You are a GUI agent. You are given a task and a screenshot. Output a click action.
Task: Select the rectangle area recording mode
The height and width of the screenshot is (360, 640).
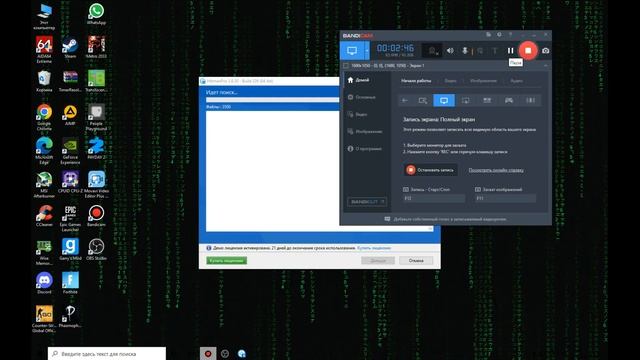pos(423,100)
